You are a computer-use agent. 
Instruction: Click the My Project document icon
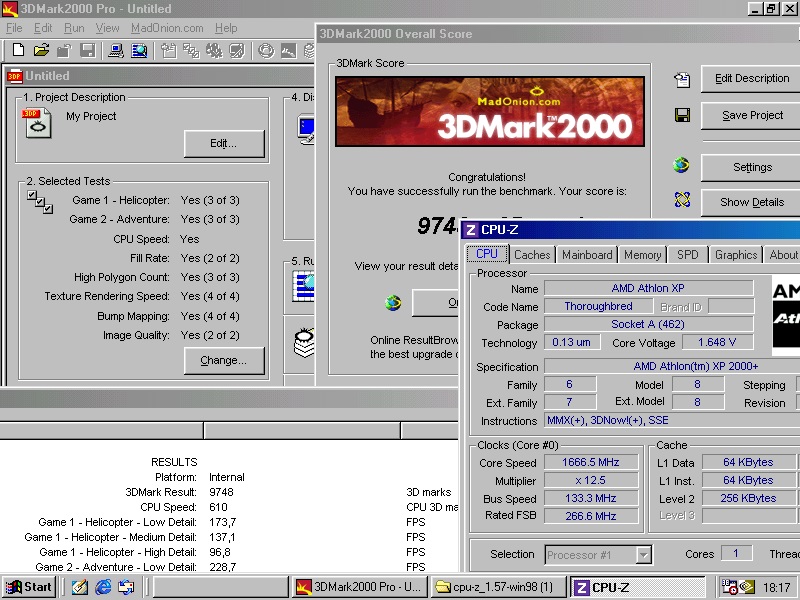pyautogui.click(x=36, y=123)
